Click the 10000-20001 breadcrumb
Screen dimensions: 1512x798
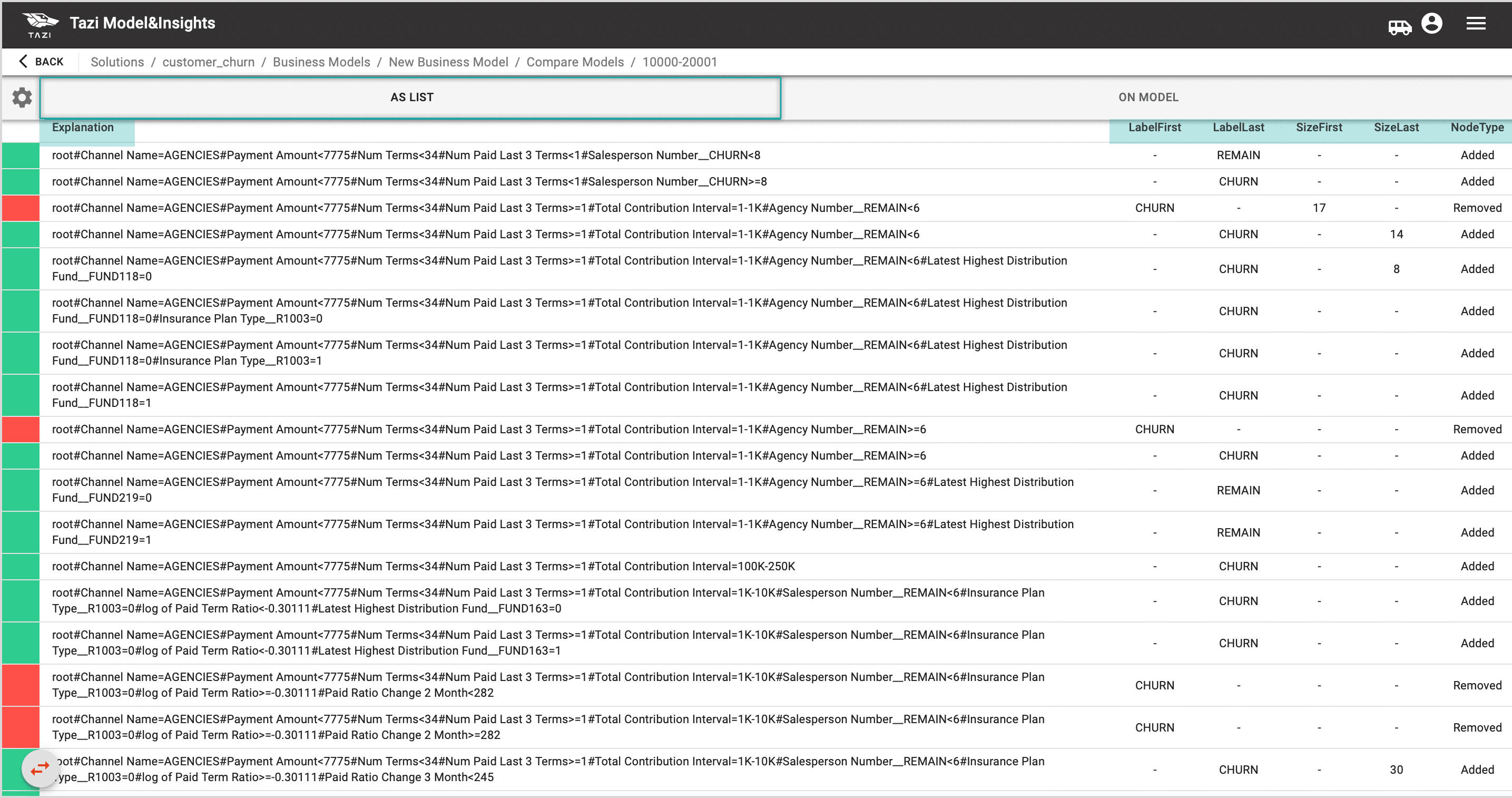pyautogui.click(x=680, y=62)
